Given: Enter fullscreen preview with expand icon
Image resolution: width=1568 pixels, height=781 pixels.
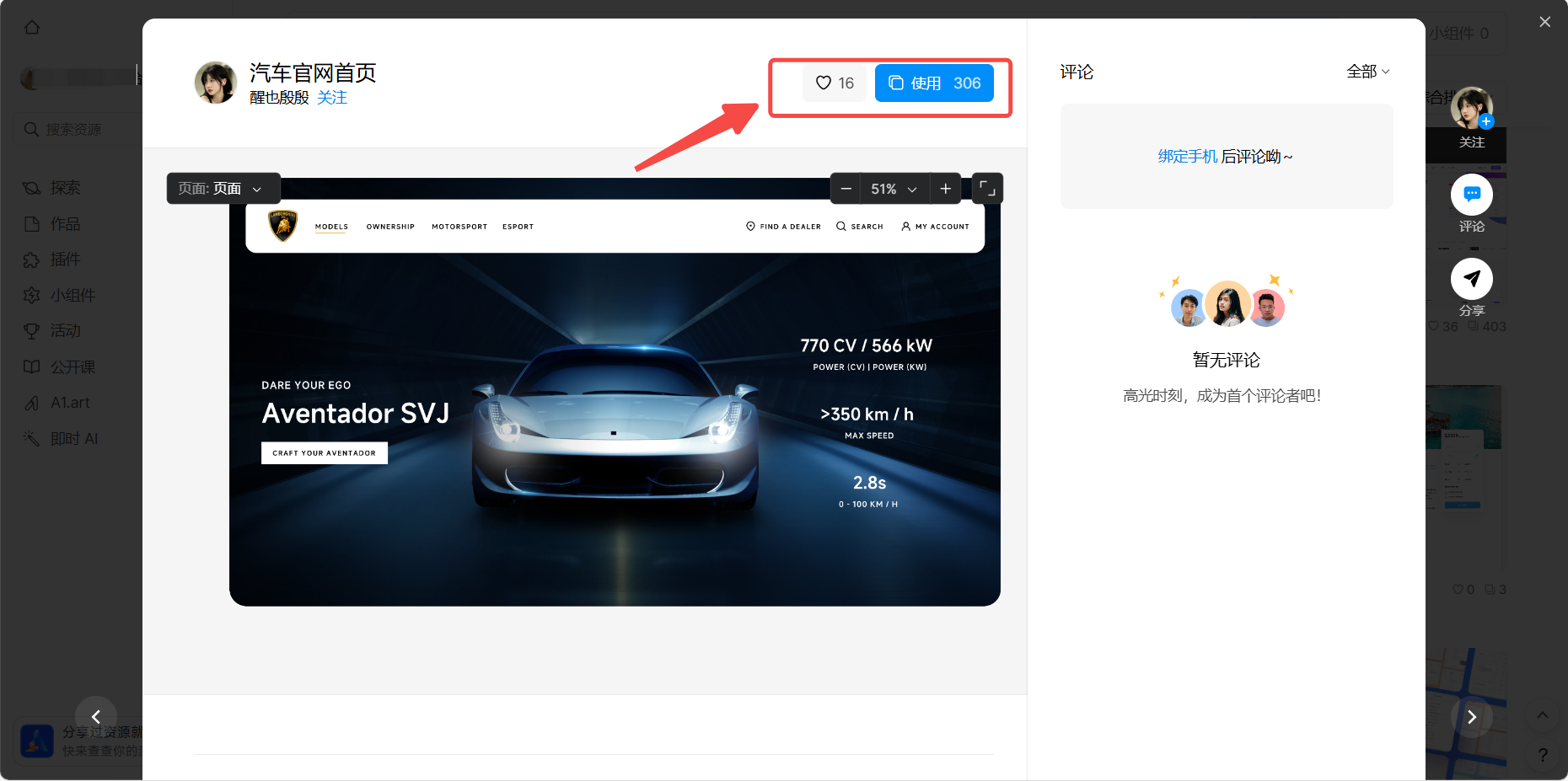Looking at the screenshot, I should (987, 189).
